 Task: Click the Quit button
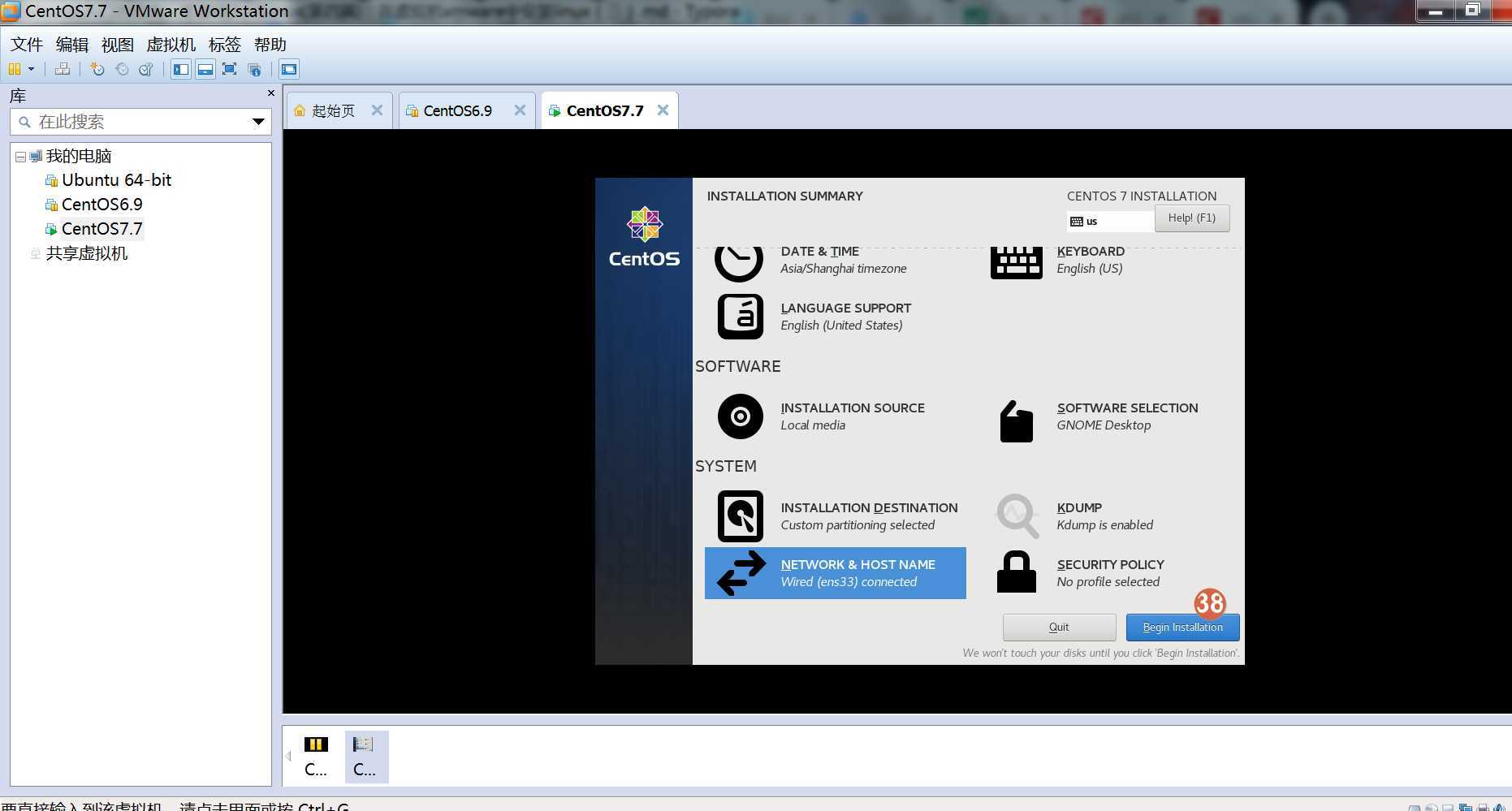tap(1059, 627)
